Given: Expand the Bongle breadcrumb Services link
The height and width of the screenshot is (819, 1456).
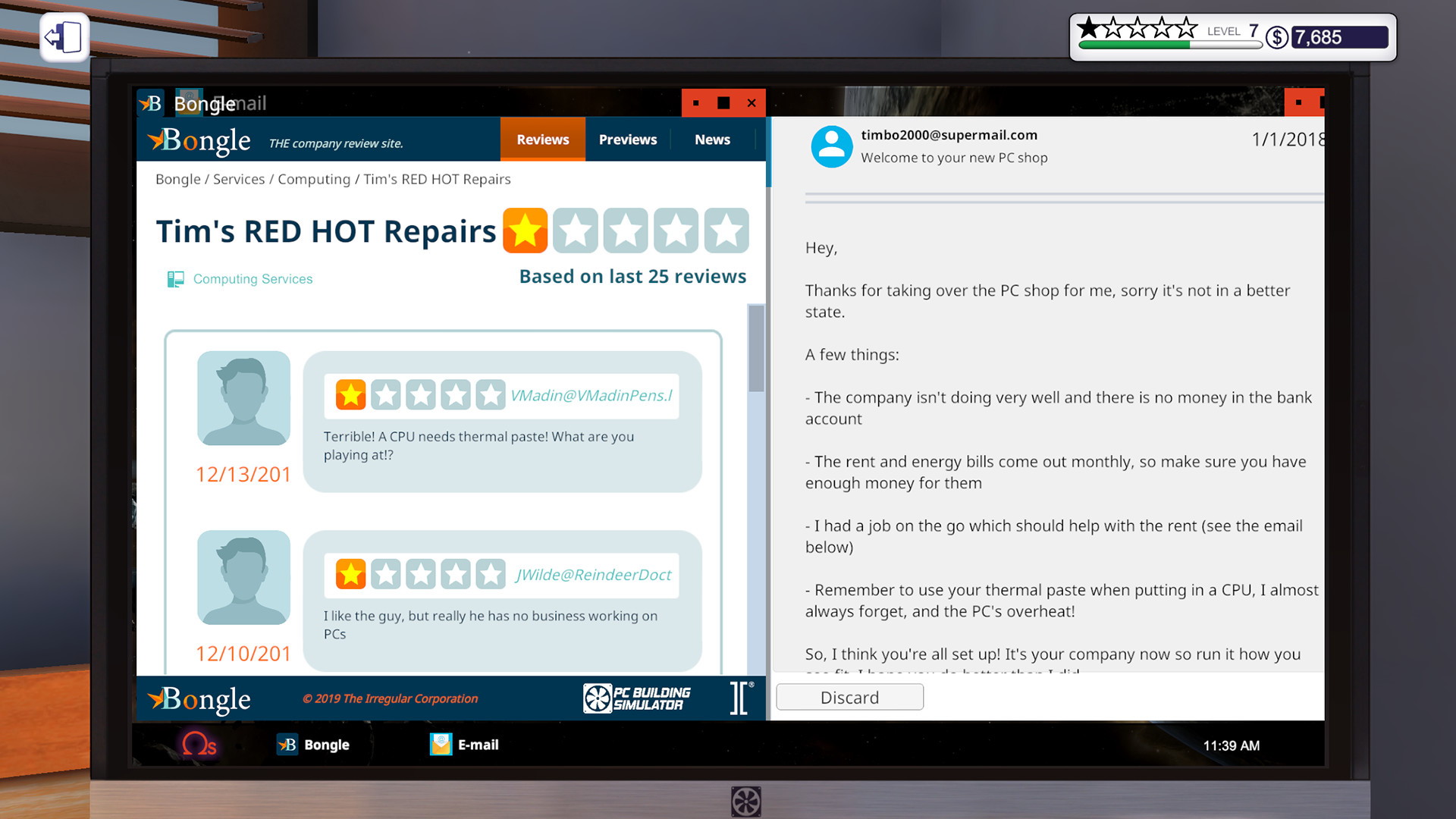Looking at the screenshot, I should (237, 179).
